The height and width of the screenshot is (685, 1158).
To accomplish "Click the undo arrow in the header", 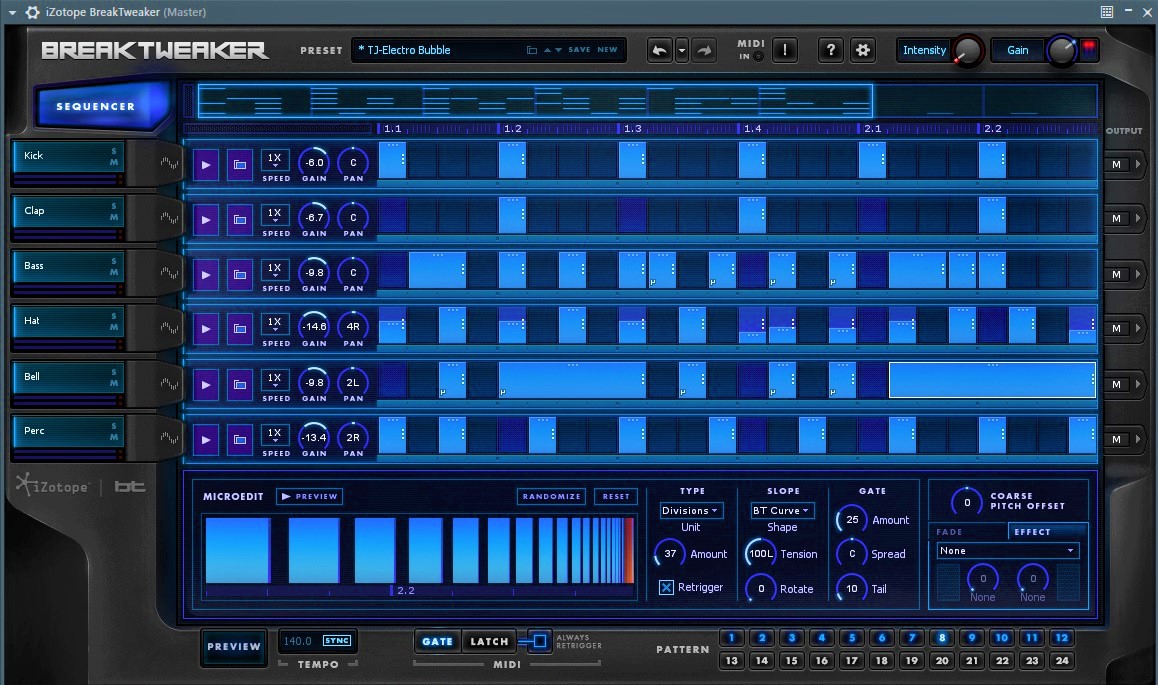I will point(660,50).
